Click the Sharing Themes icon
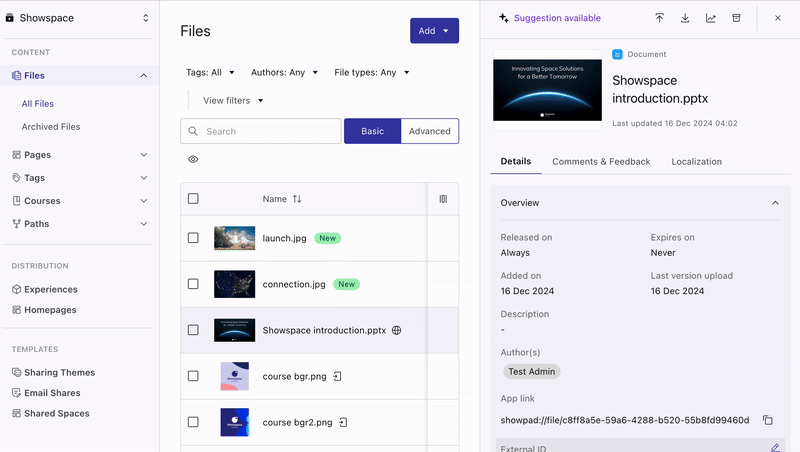This screenshot has height=452, width=800. pyautogui.click(x=16, y=372)
